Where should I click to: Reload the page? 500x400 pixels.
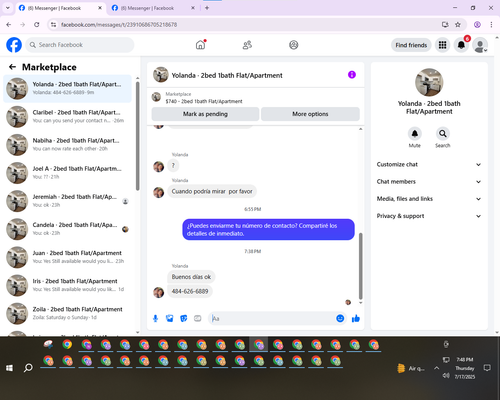37,24
